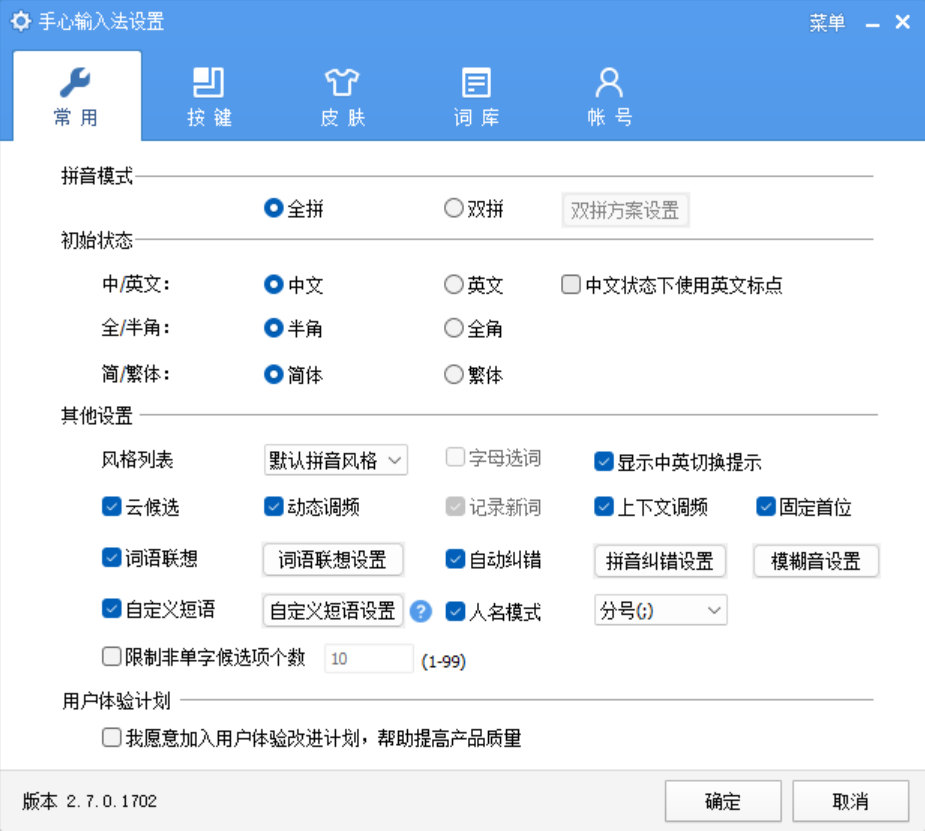
Task: Open 模糊音设置 button
Action: (816, 561)
